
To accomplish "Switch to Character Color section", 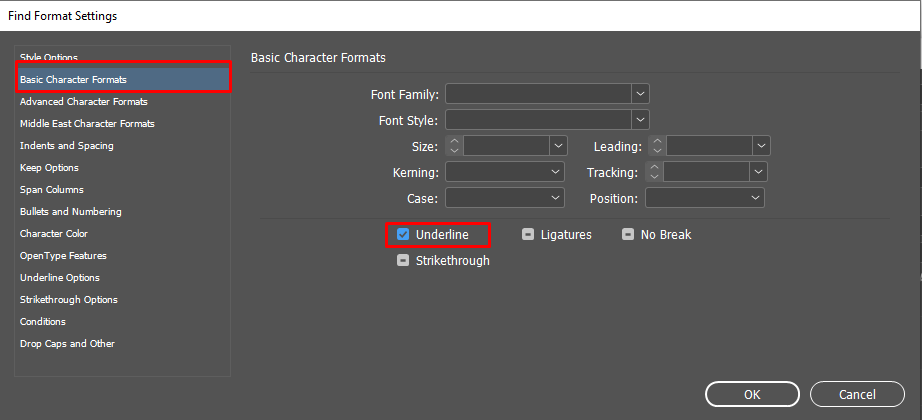I will 55,234.
